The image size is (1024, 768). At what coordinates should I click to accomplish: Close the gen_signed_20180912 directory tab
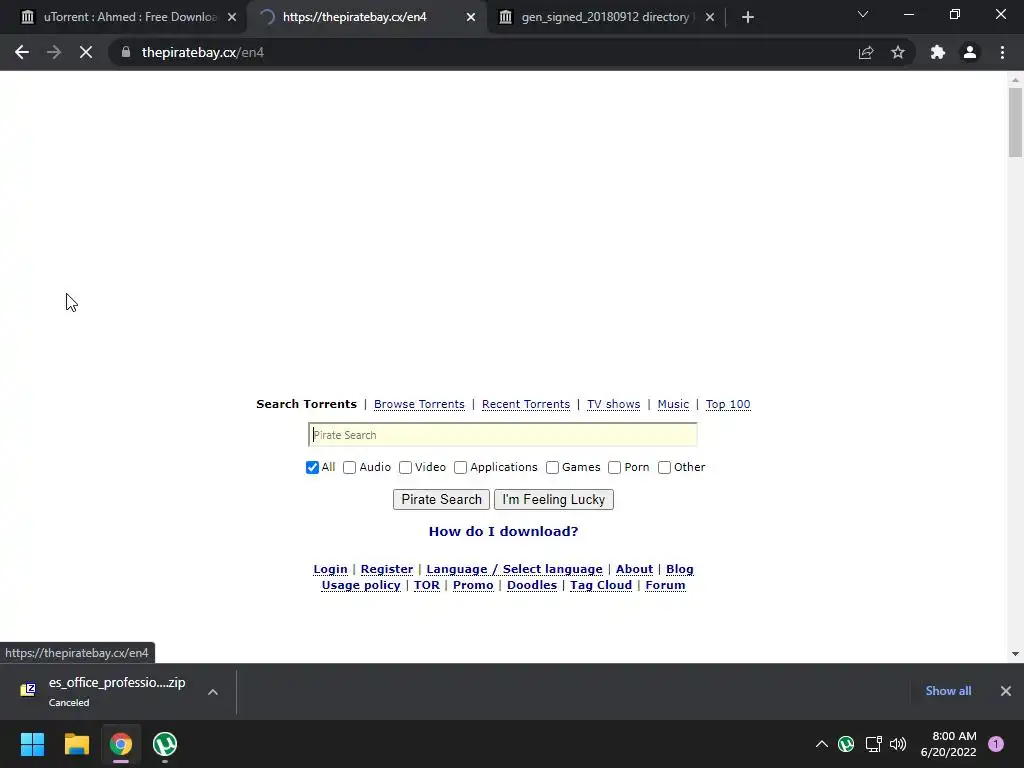(710, 17)
